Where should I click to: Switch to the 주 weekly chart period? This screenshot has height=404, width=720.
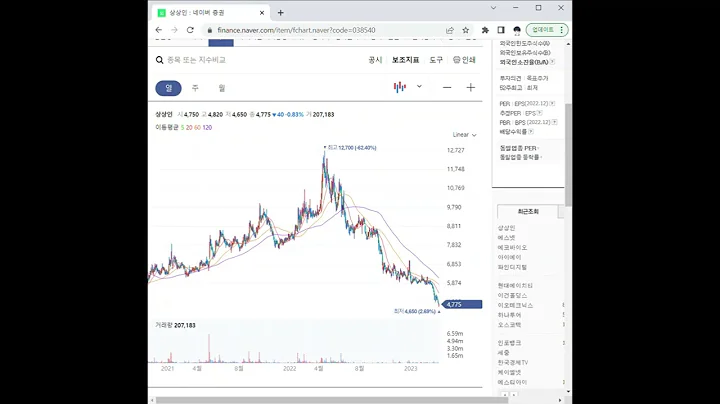pos(195,88)
